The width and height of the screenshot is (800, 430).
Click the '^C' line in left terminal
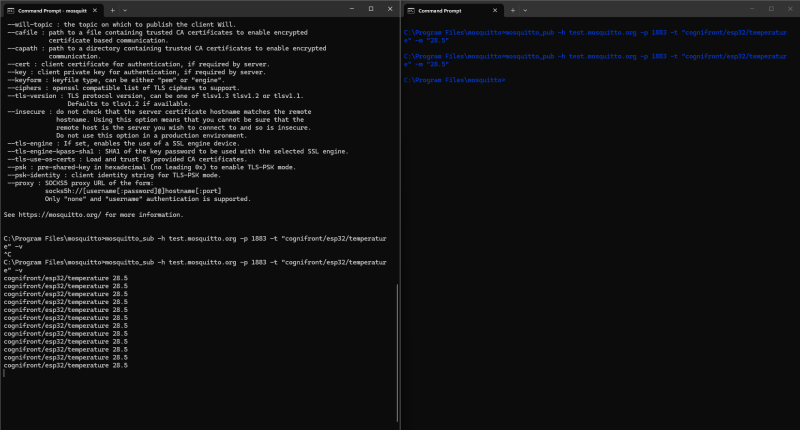click(x=8, y=255)
